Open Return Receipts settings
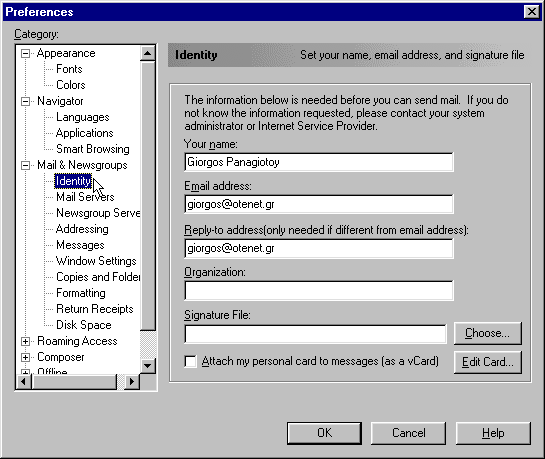Image resolution: width=545 pixels, height=459 pixels. (95, 309)
